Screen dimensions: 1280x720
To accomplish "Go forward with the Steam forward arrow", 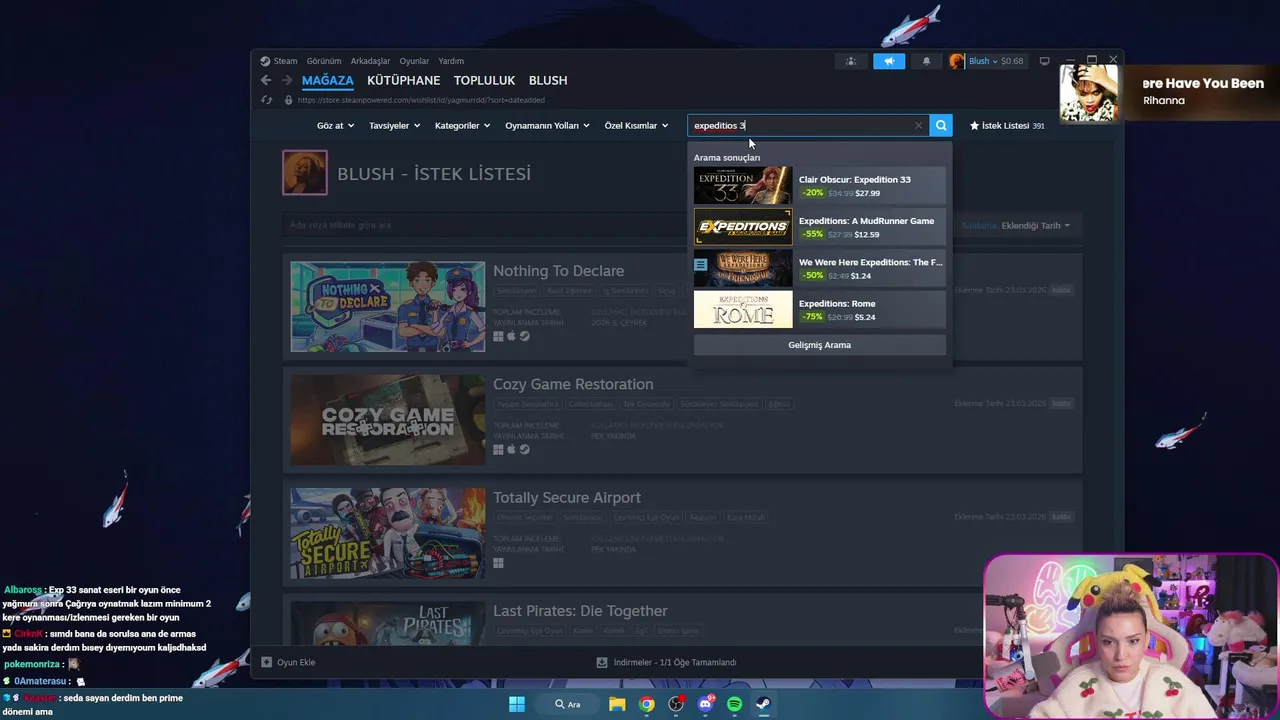I will [286, 80].
